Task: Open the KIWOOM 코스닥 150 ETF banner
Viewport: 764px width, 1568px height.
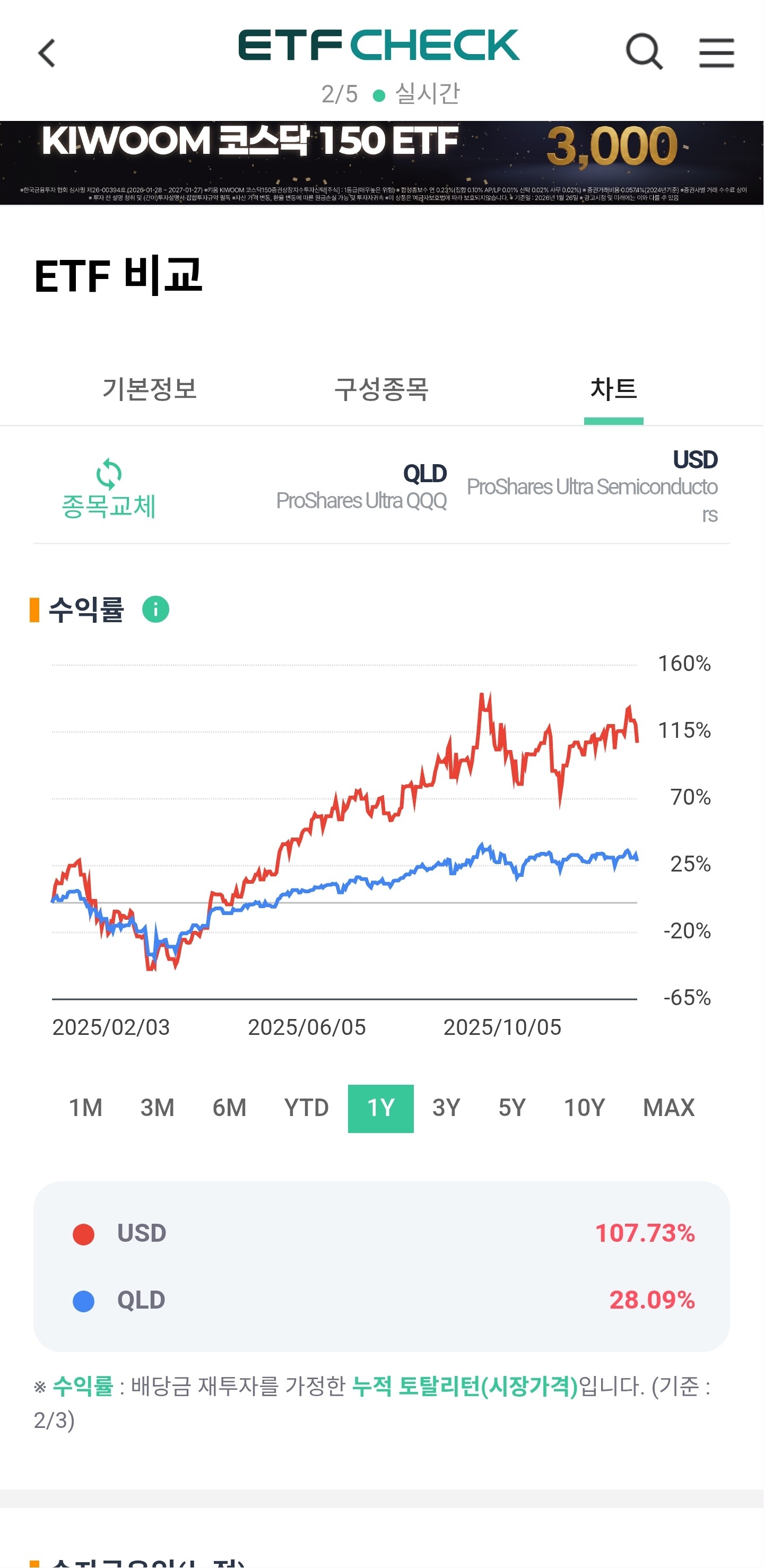Action: pos(381,162)
